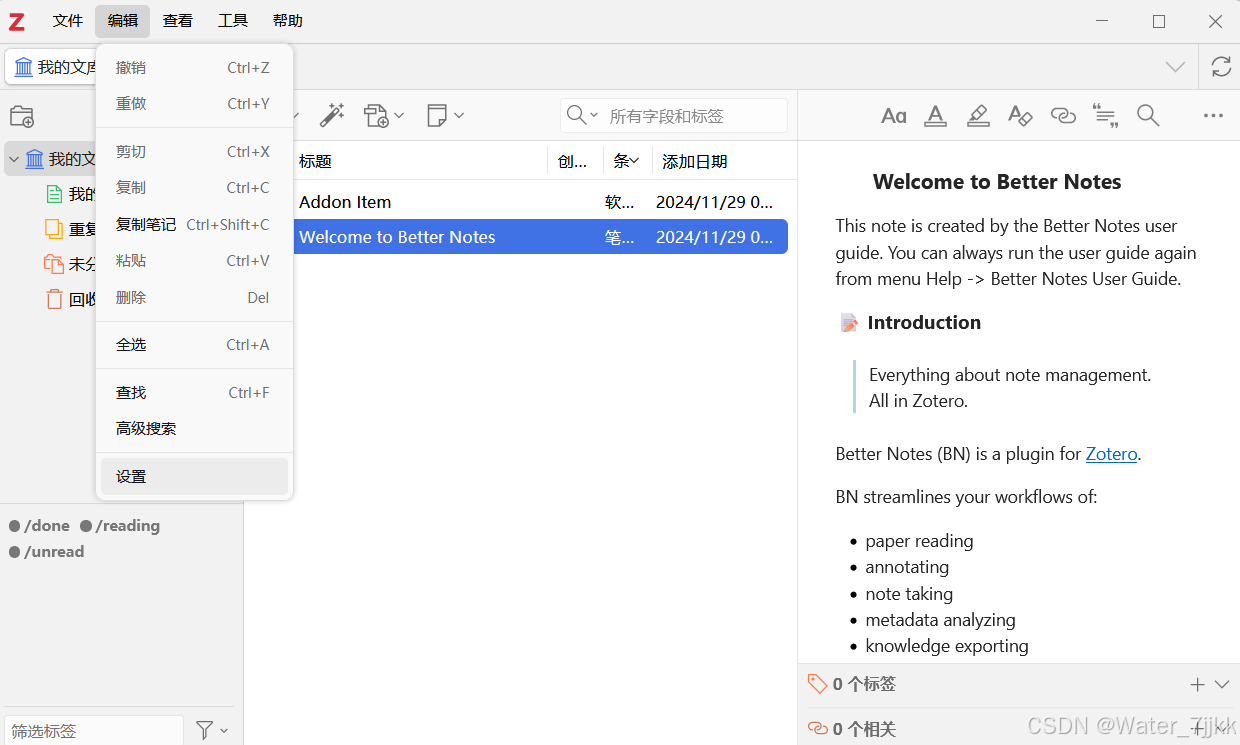Screen dimensions: 1240x745
Task: Click the new note icon
Action: pos(437,116)
